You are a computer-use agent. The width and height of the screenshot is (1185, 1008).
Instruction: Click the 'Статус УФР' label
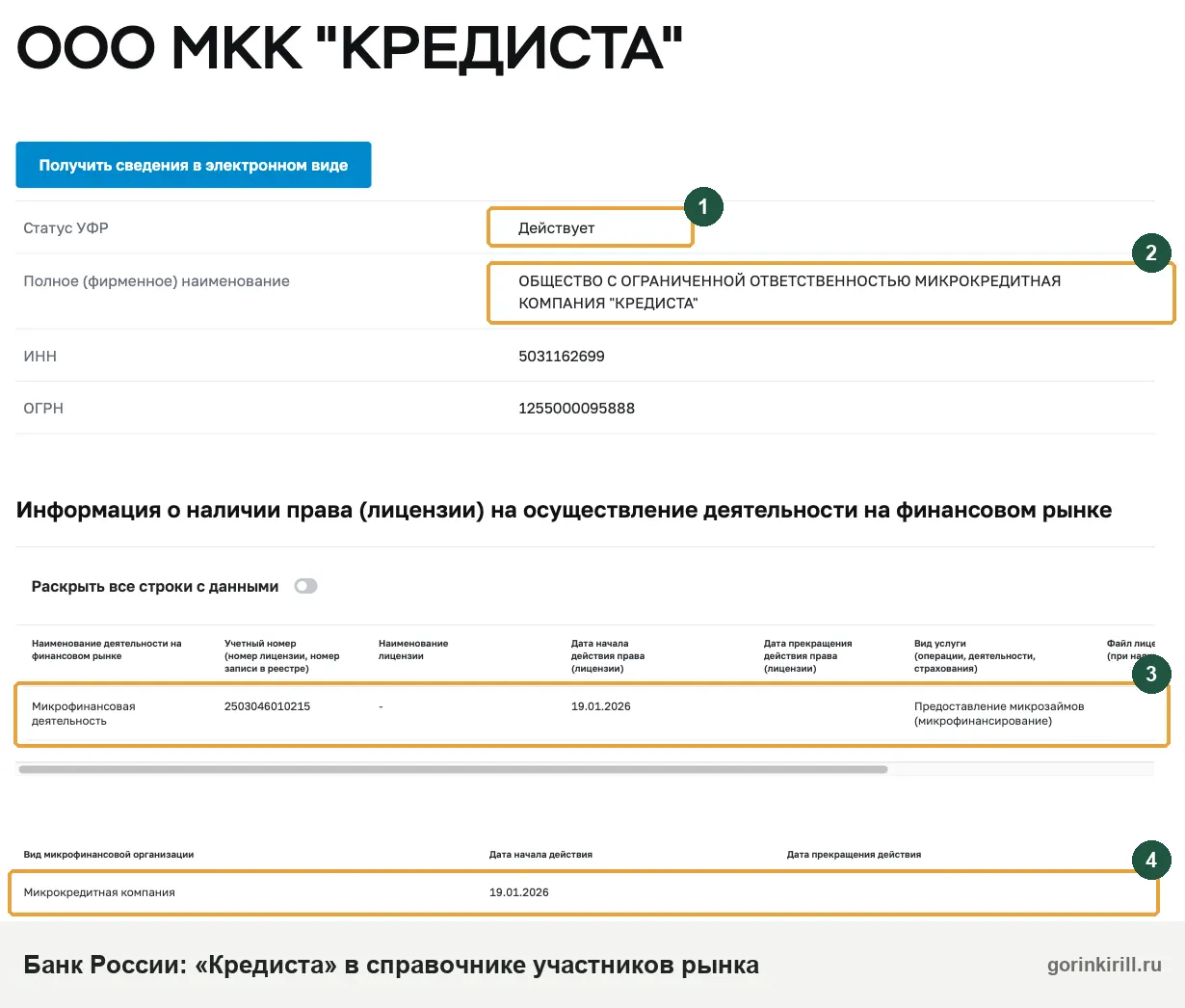coord(66,228)
